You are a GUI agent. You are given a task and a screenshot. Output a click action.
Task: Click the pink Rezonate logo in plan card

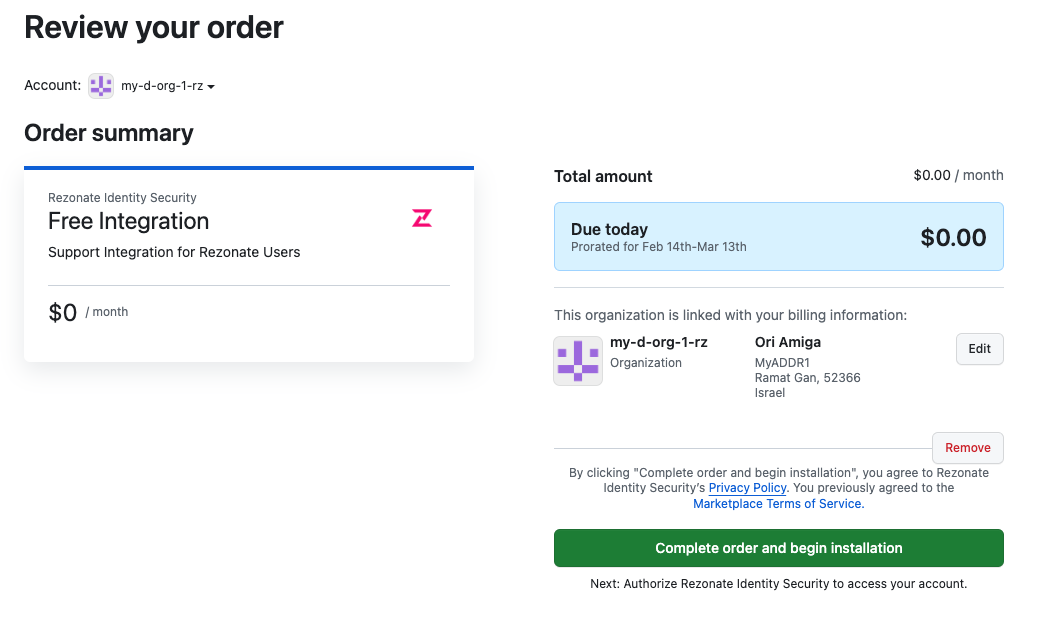pos(422,218)
